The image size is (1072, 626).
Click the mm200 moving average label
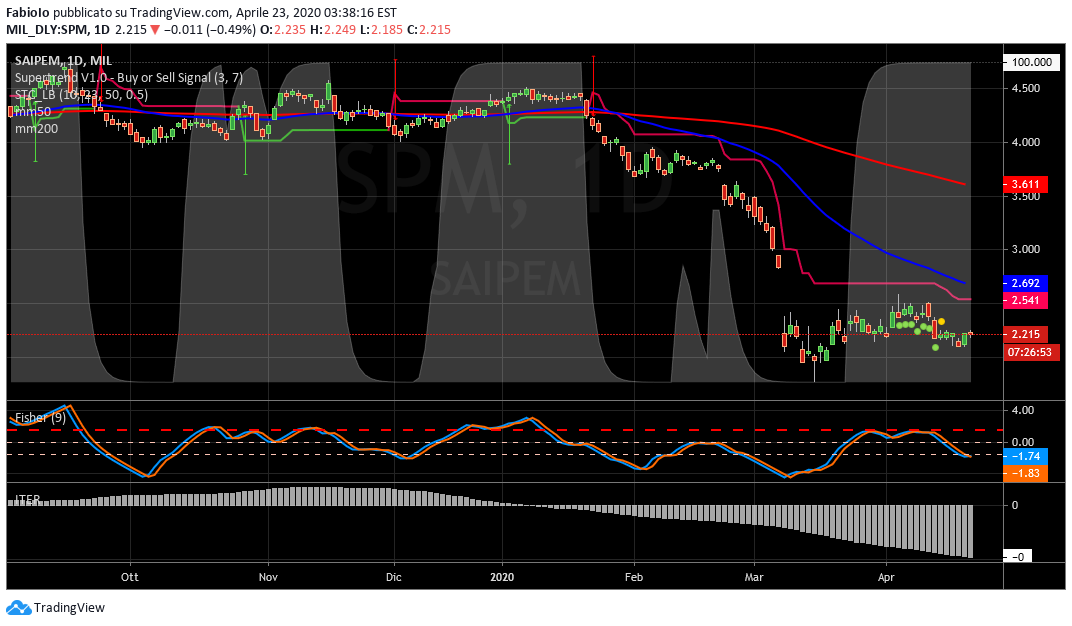pos(35,128)
